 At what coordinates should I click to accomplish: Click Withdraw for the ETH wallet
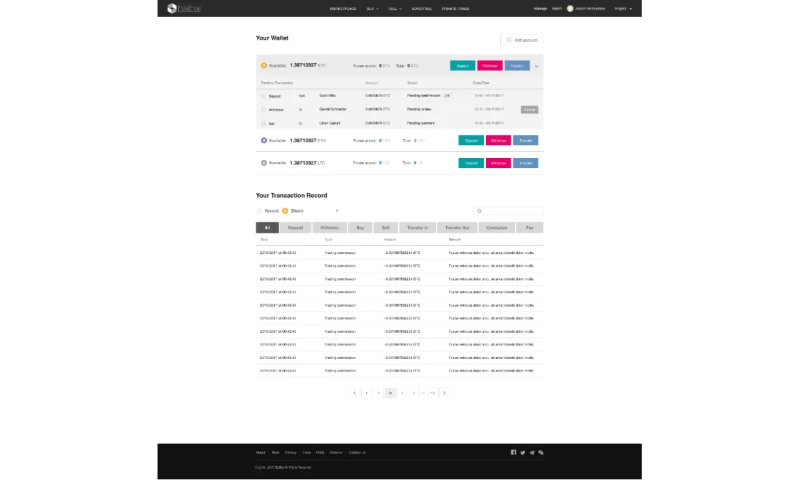(498, 140)
